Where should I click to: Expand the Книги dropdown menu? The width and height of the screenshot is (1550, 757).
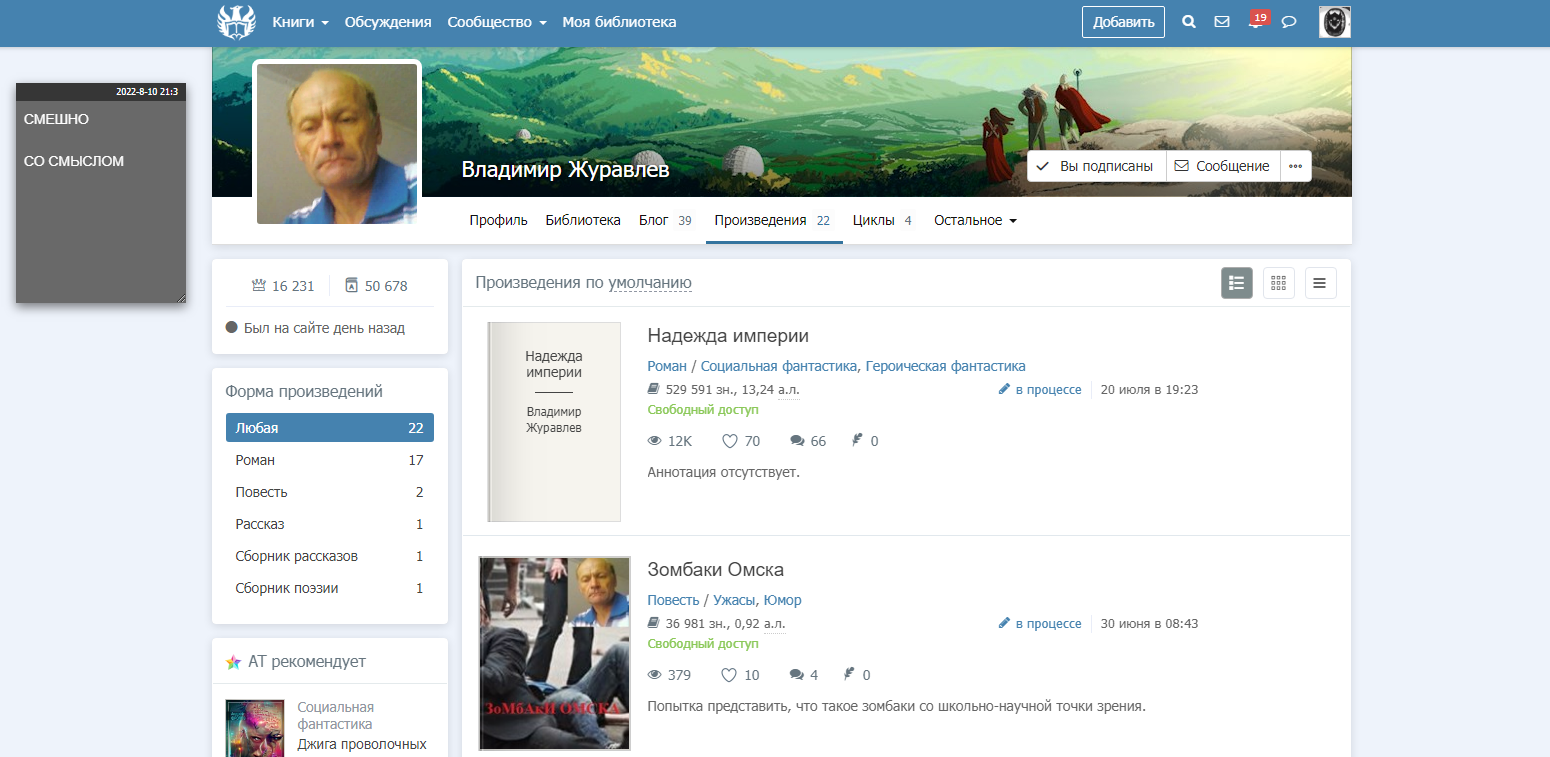[x=300, y=22]
